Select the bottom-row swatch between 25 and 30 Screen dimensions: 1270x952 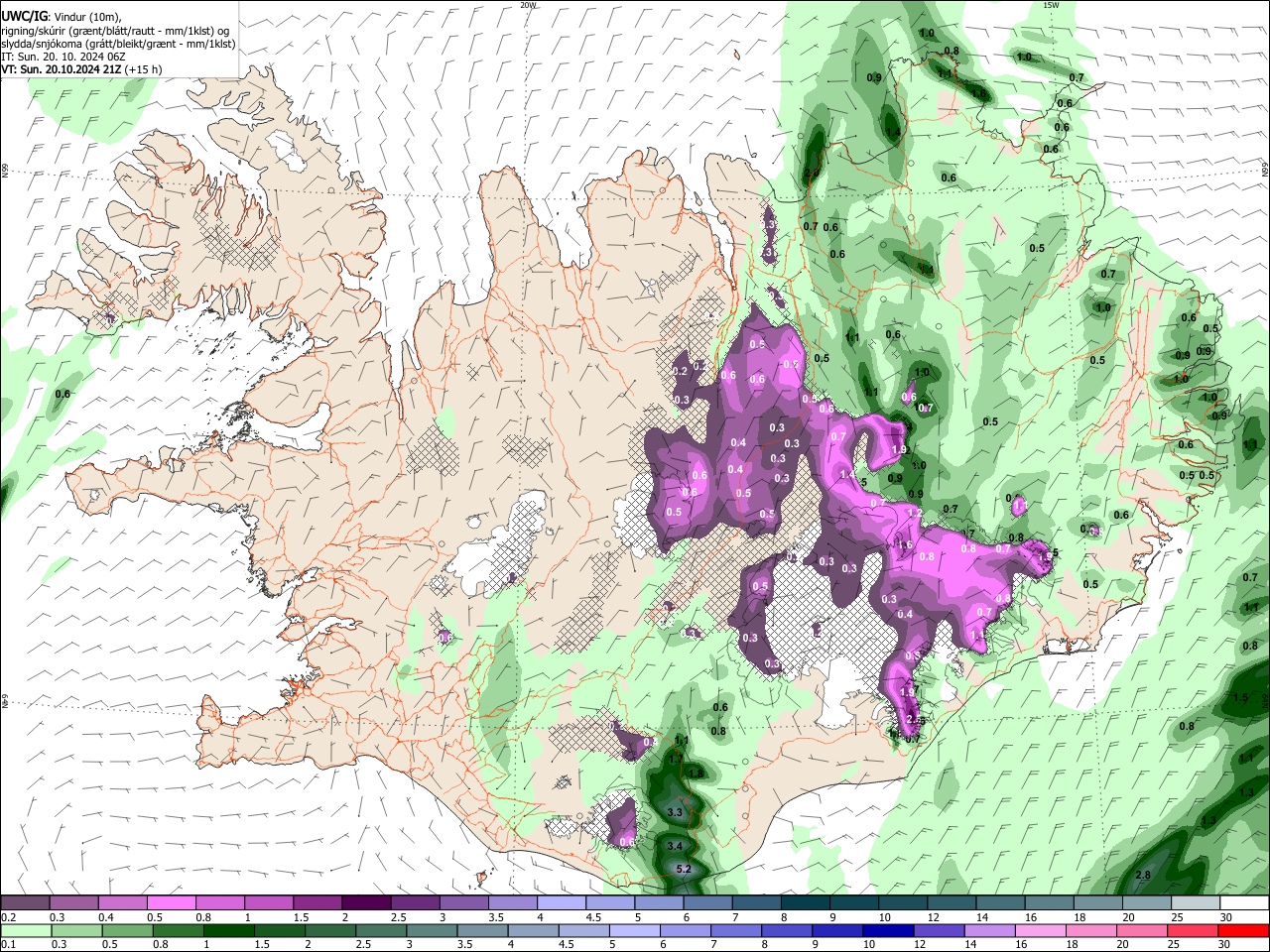[1193, 930]
